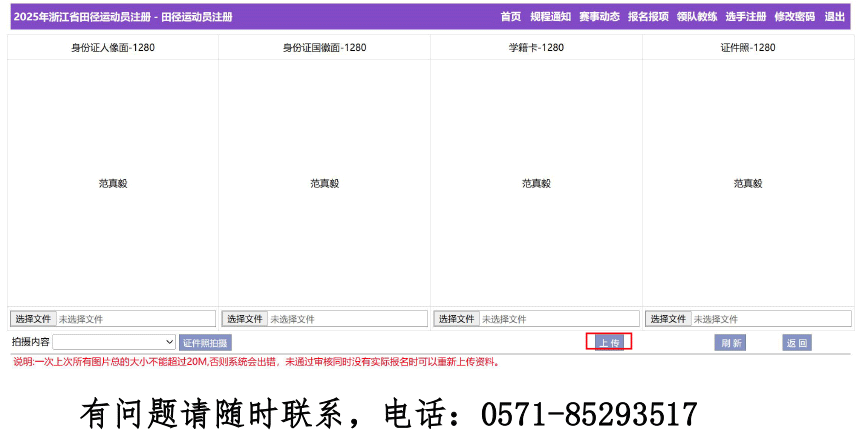Log out using the 退出 link
This screenshot has width=865, height=430.
click(x=834, y=17)
